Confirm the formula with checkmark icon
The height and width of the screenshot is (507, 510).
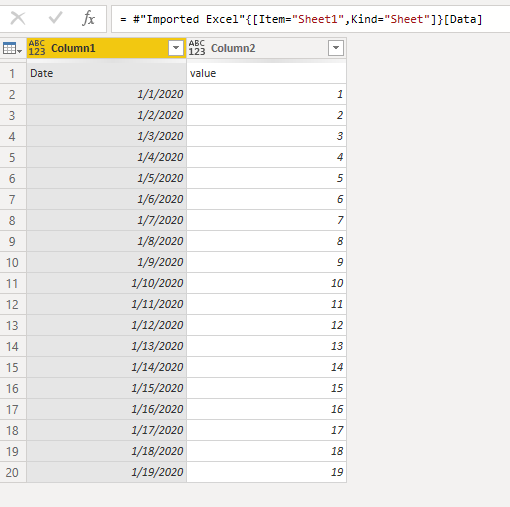pos(55,18)
